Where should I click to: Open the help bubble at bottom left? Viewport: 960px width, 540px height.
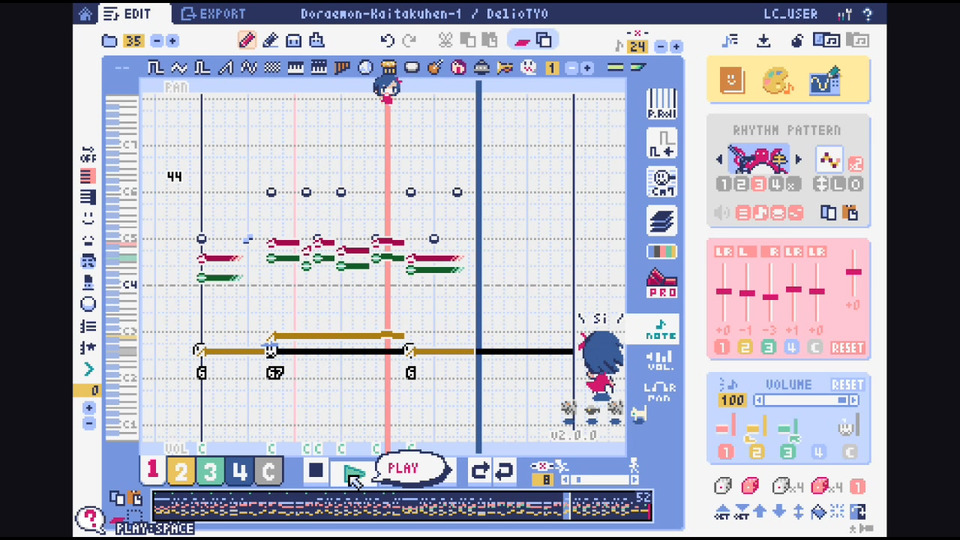point(89,519)
